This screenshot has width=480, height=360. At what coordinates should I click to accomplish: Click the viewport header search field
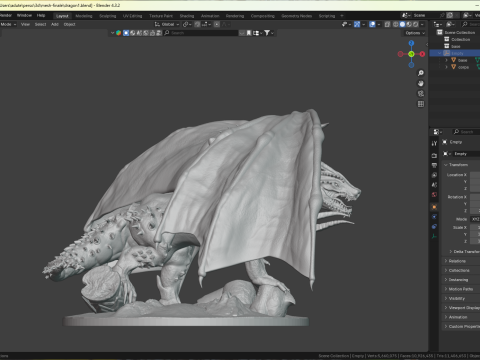pyautogui.click(x=200, y=33)
